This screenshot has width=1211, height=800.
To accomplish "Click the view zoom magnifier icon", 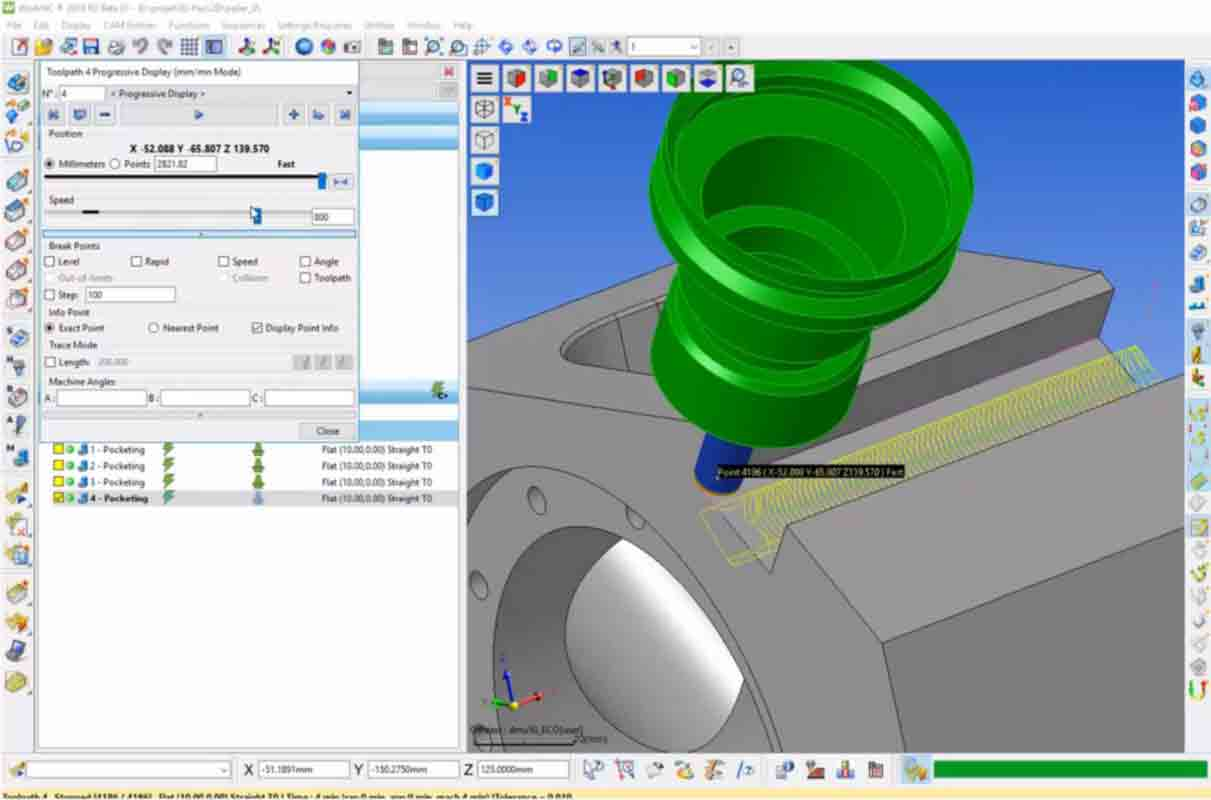I will [738, 79].
